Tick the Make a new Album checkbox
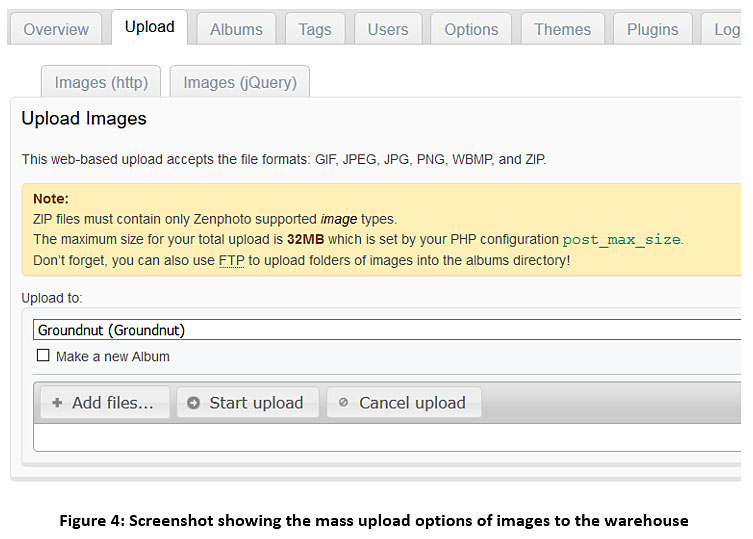This screenshot has width=753, height=539. pyautogui.click(x=43, y=356)
